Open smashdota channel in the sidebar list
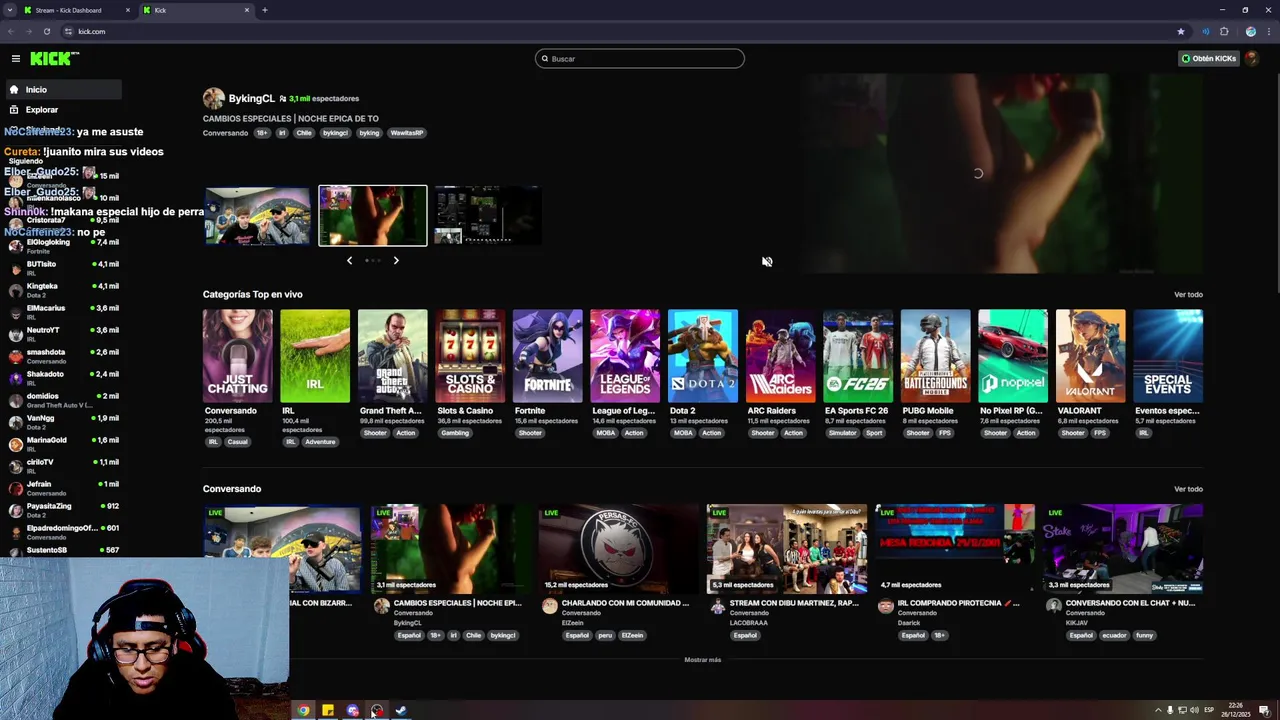Screen dimensions: 1280x720 (x=62, y=356)
